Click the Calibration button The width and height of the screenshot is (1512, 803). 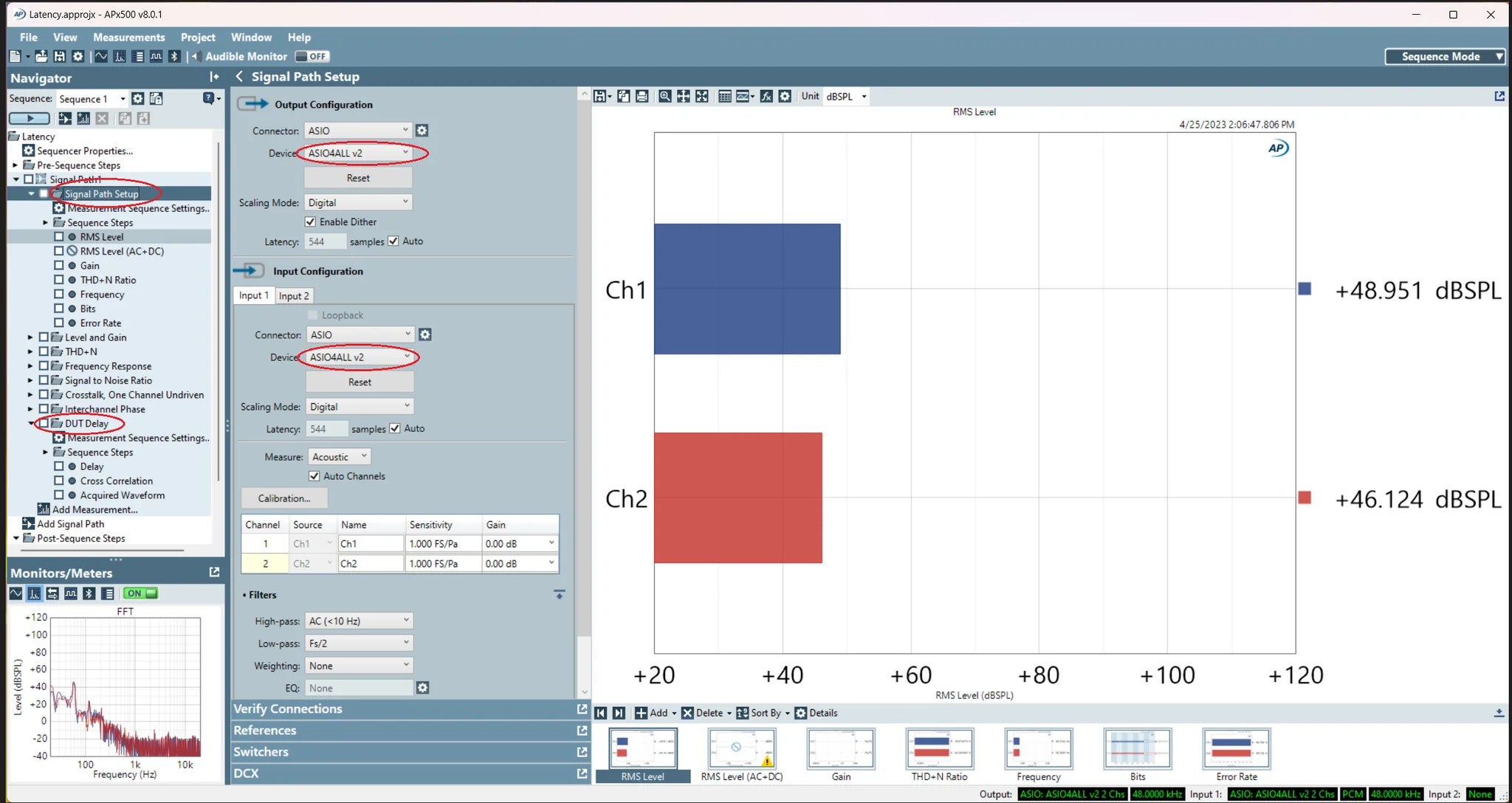[283, 498]
